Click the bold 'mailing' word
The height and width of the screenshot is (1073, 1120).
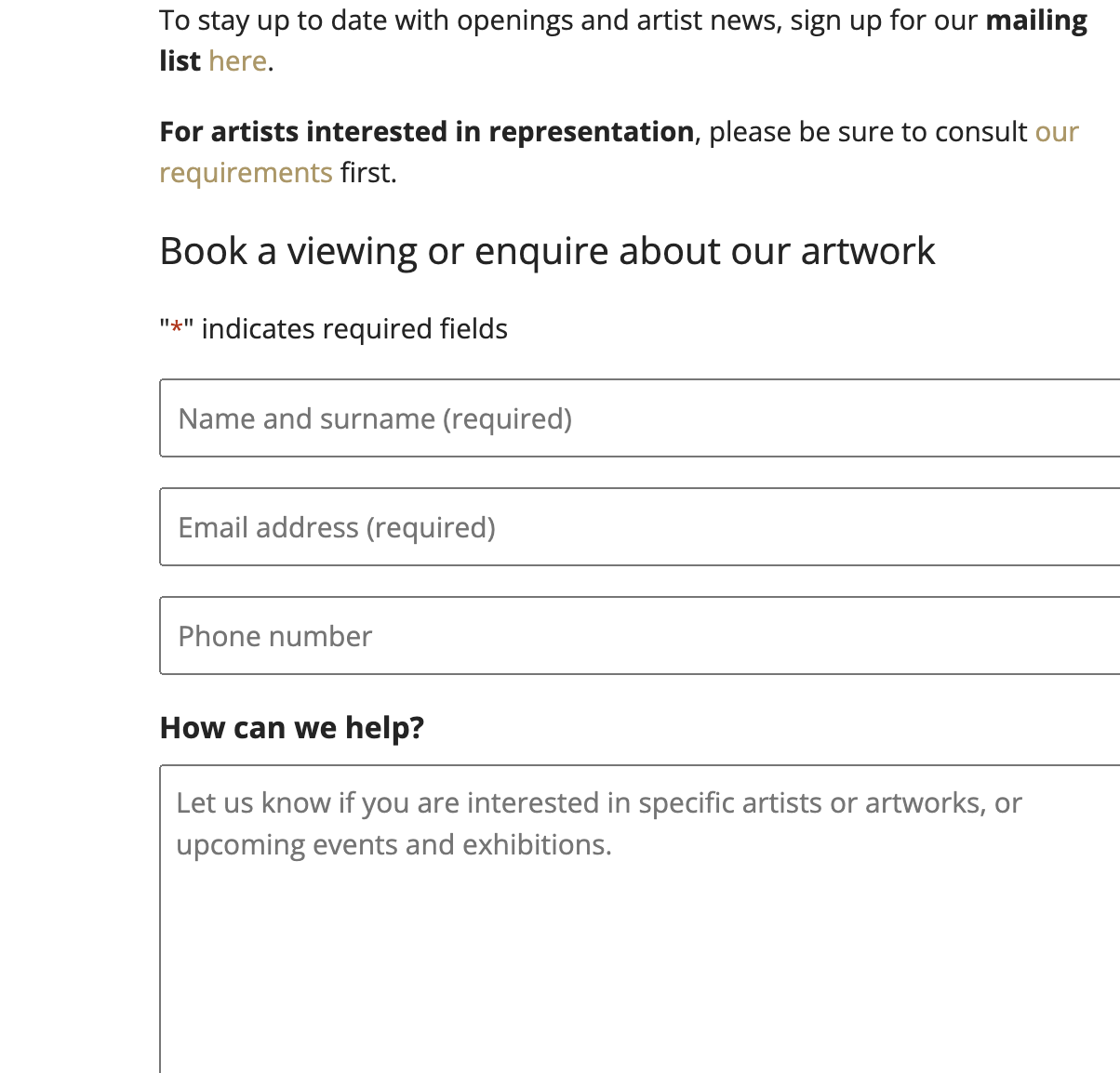1036,20
